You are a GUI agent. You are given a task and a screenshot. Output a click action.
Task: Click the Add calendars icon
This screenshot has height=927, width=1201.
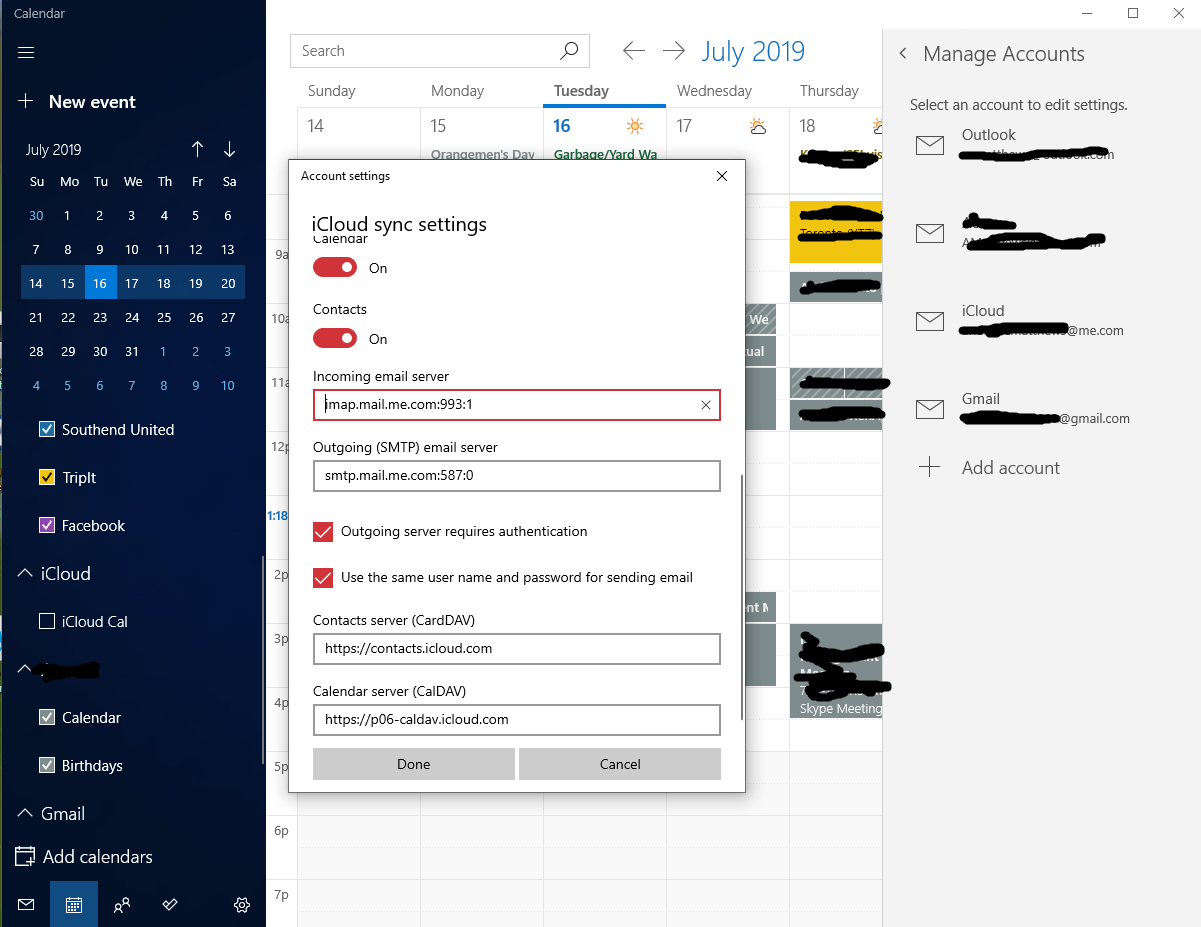25,857
